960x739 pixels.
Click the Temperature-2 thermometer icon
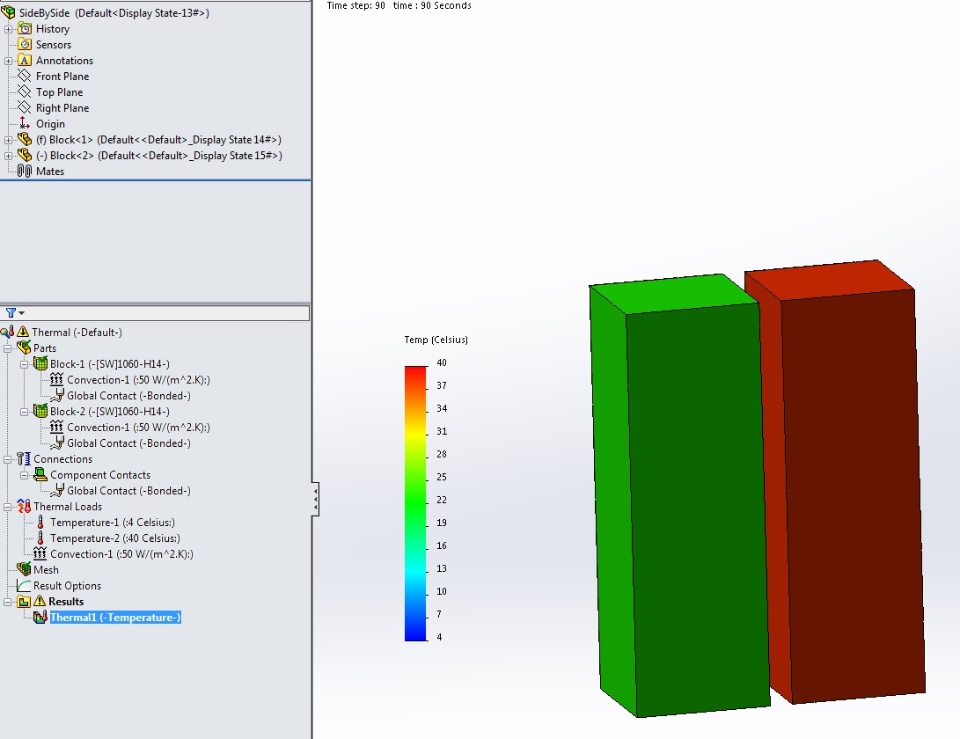[40, 538]
